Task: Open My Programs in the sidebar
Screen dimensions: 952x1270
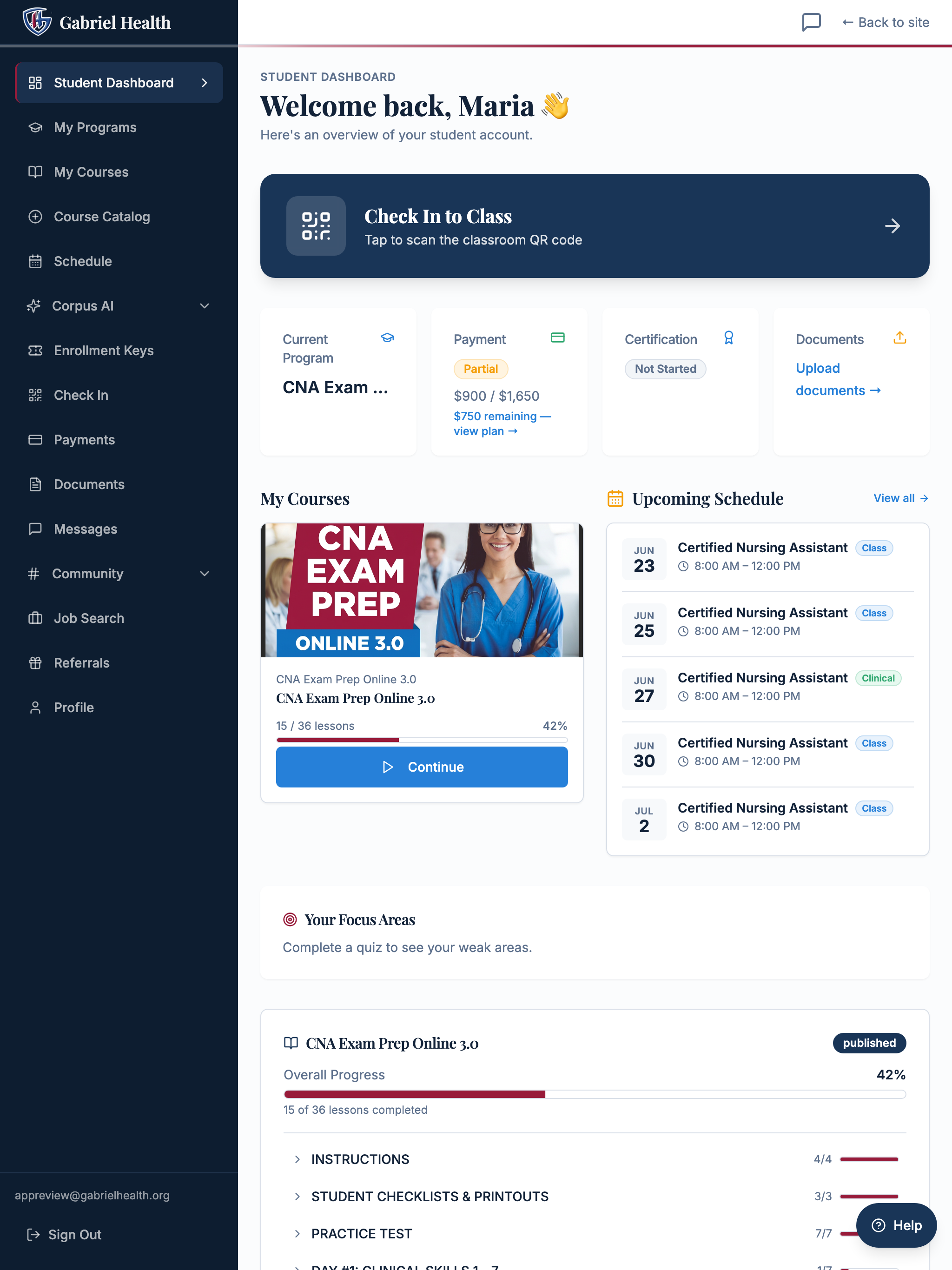Action: 119,127
